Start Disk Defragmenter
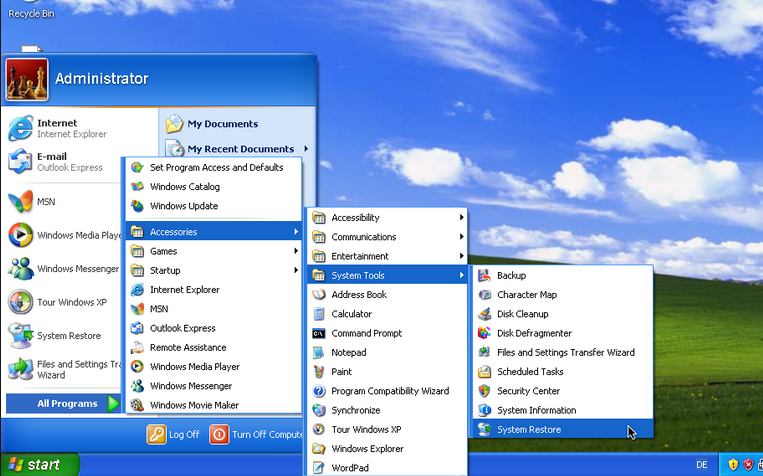763x476 pixels. click(x=563, y=333)
